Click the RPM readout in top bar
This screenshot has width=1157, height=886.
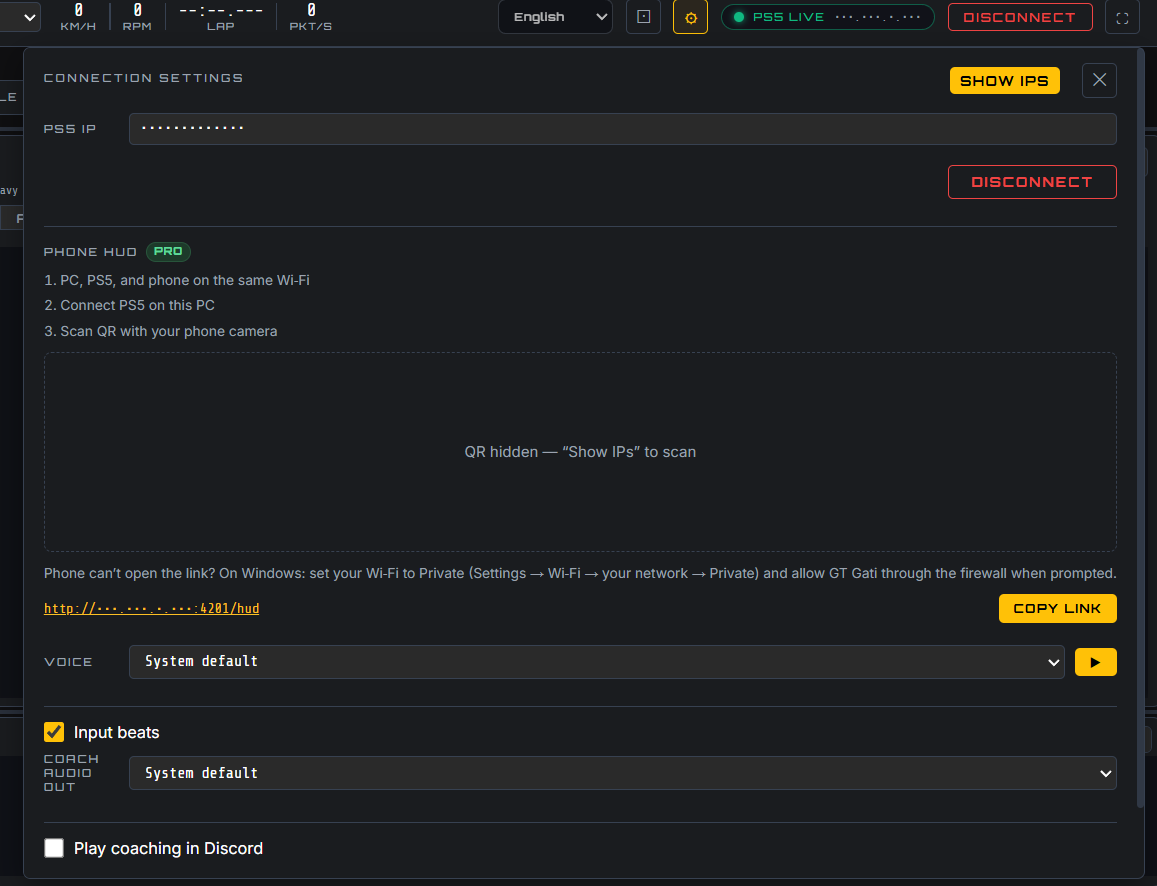point(137,17)
